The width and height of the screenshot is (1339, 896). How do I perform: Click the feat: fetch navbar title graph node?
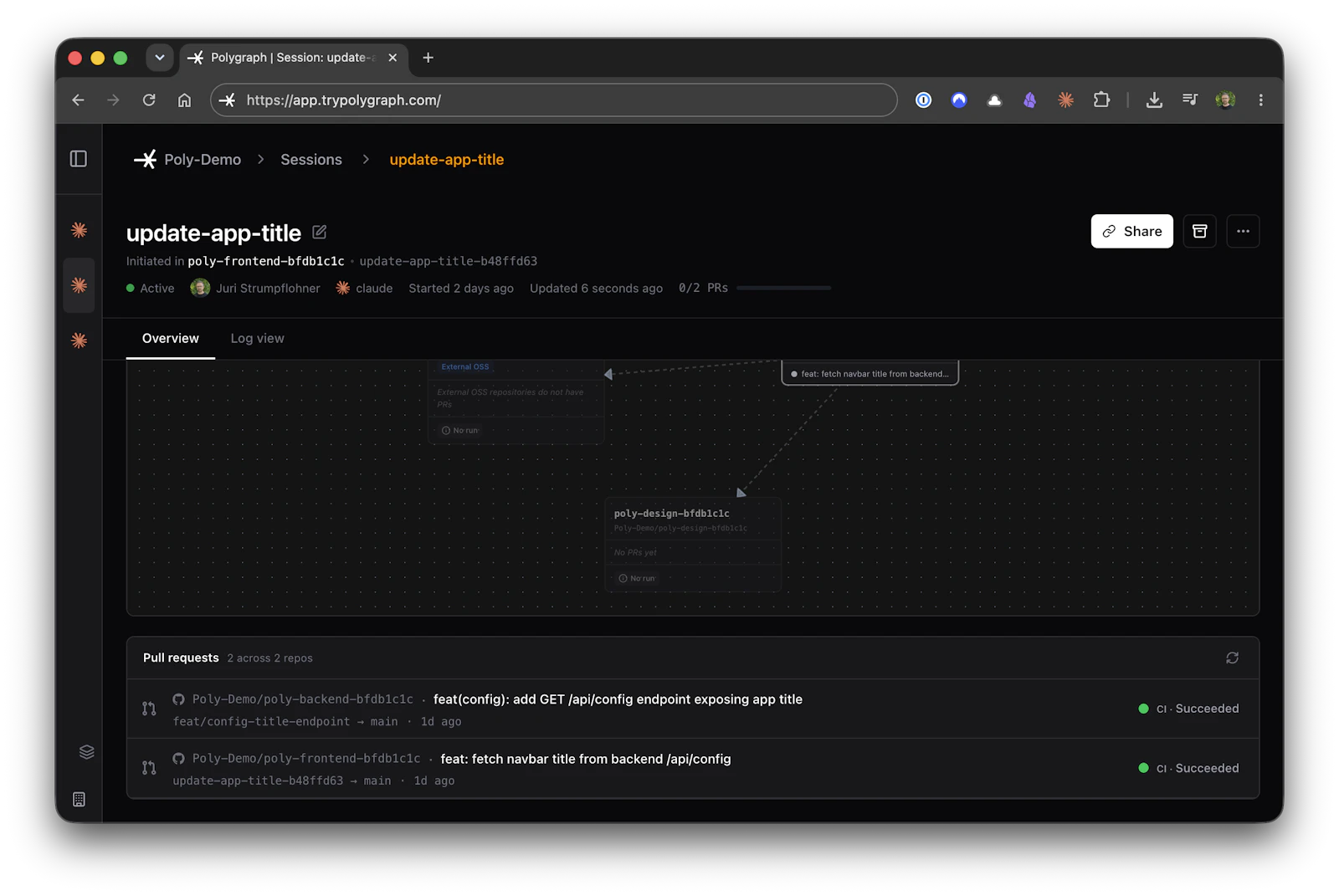coord(870,373)
